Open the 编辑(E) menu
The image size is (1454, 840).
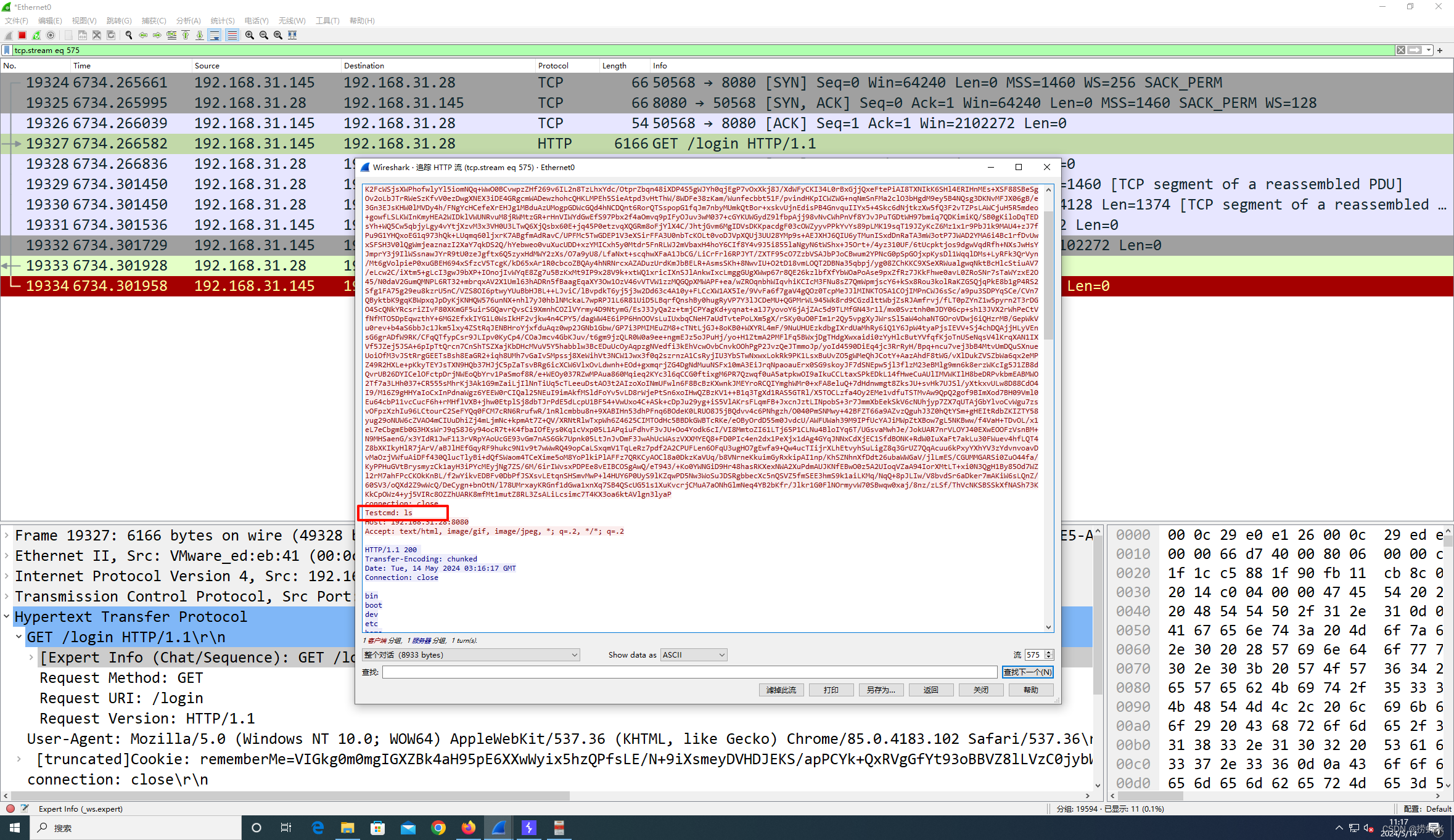50,20
